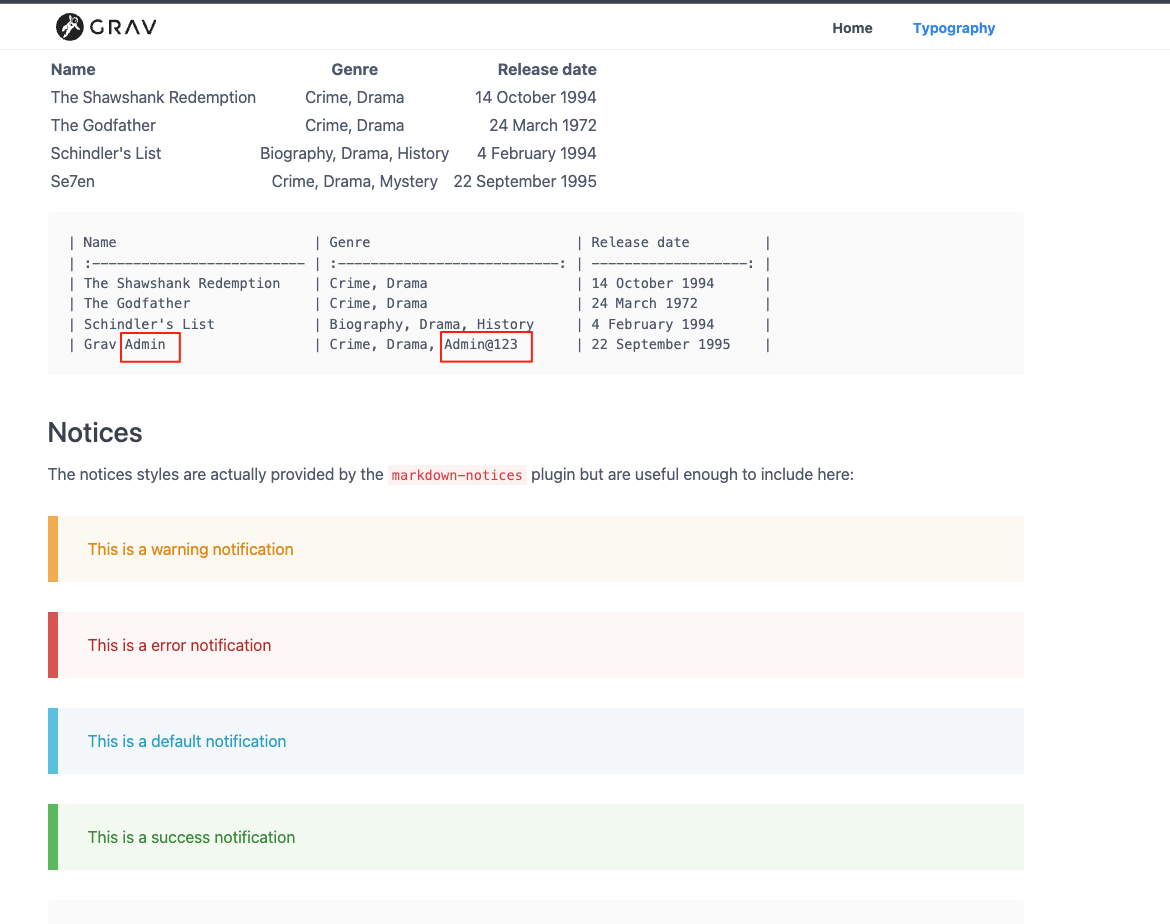Click the Grav astronaut logo icon

click(69, 27)
